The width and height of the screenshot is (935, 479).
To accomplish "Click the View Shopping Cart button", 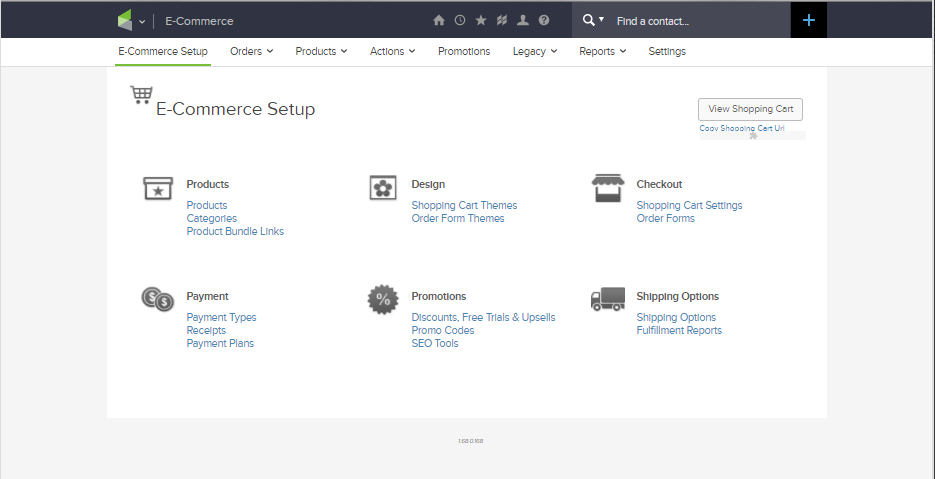I will click(x=750, y=109).
